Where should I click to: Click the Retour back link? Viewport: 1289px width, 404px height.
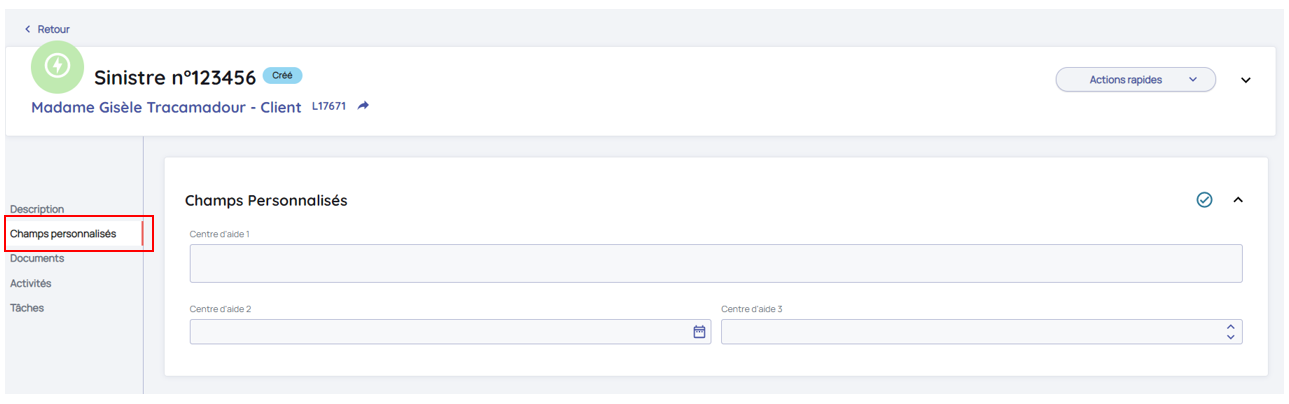(x=47, y=29)
